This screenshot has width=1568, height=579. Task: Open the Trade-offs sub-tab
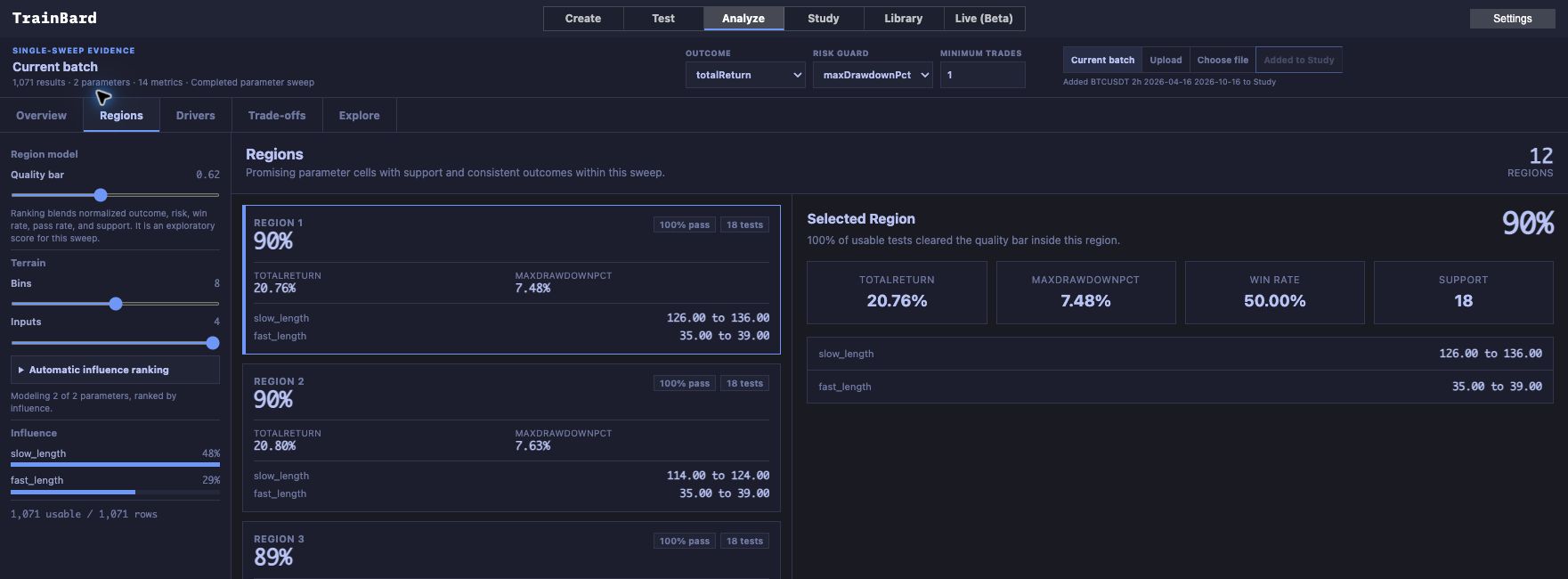point(277,116)
